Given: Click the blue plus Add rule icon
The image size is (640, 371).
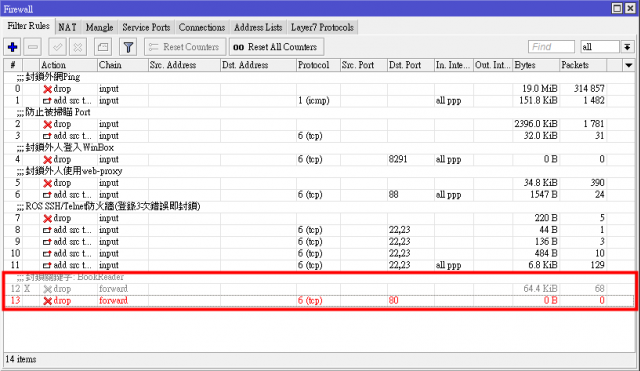Looking at the screenshot, I should tap(12, 47).
